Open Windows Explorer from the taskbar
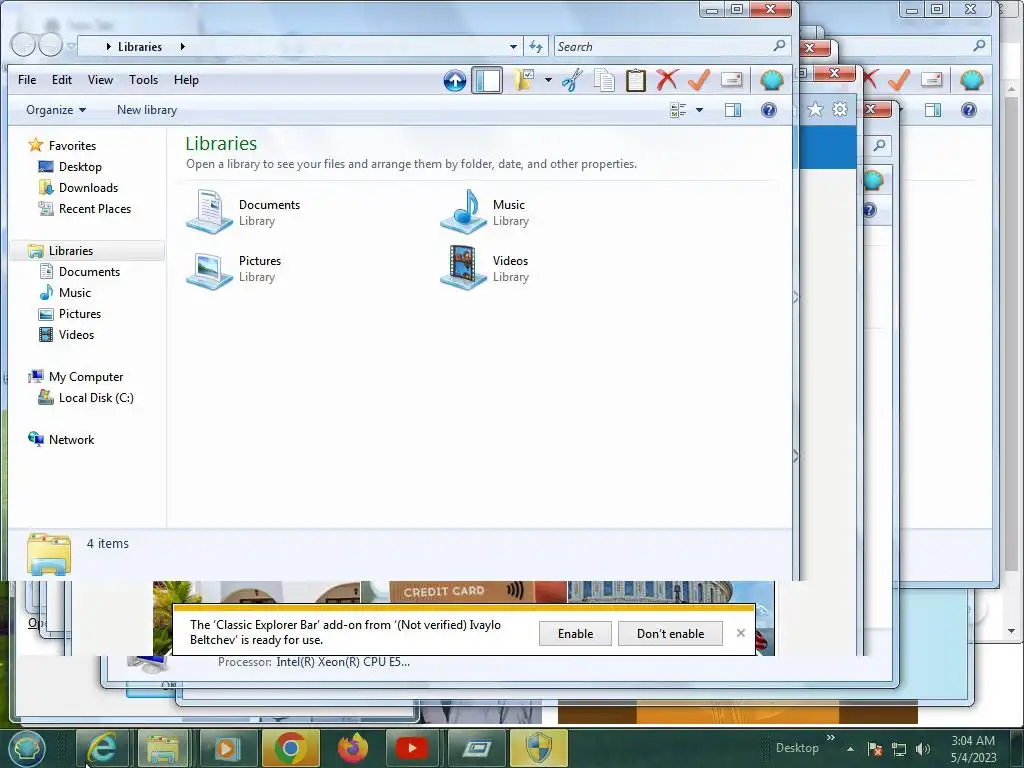 pos(163,748)
